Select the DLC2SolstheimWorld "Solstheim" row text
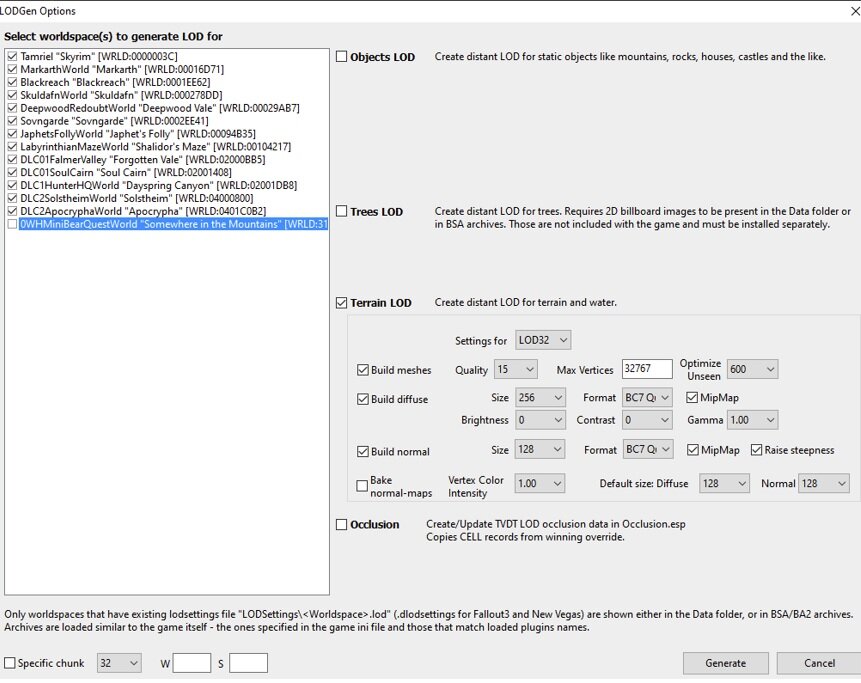 coord(137,198)
